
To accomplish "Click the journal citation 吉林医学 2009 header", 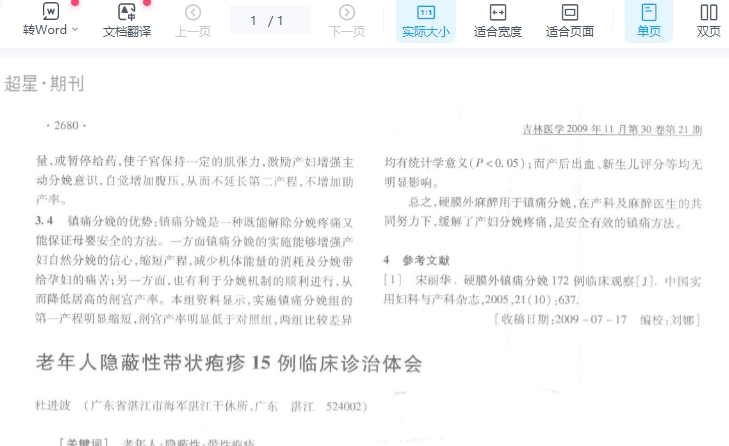I will [612, 129].
